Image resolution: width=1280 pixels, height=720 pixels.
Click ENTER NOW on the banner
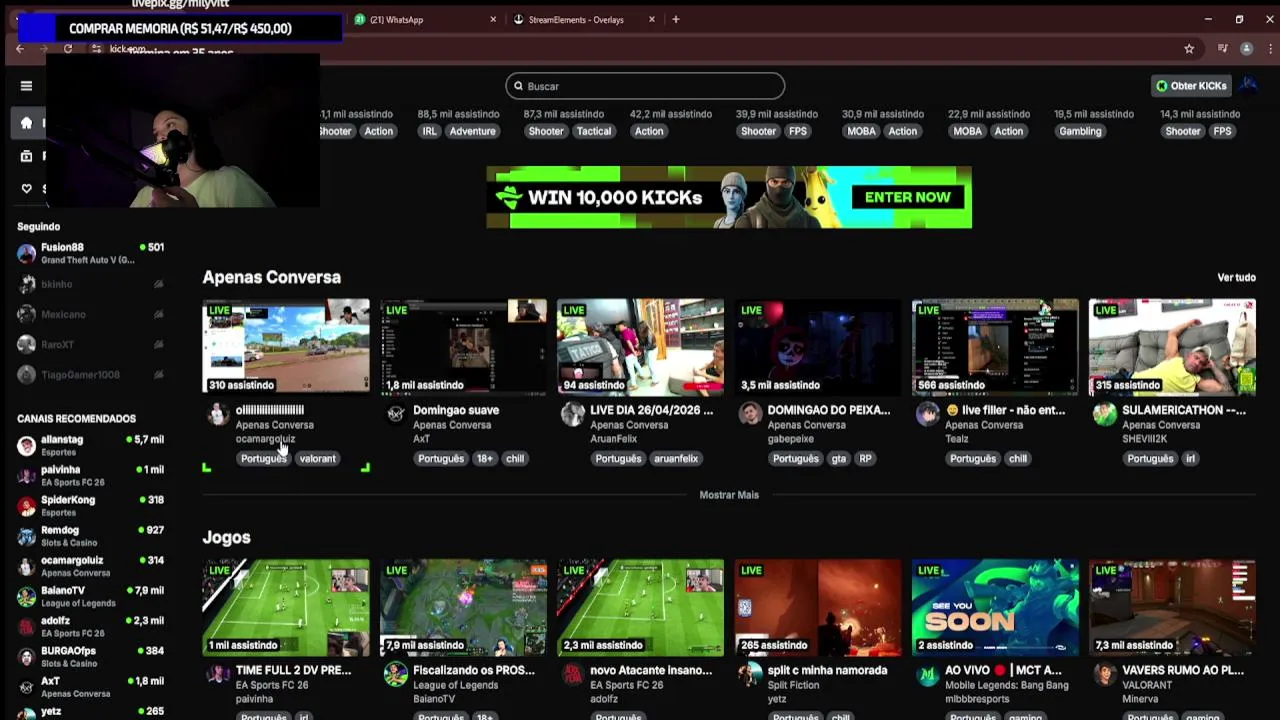coord(908,197)
